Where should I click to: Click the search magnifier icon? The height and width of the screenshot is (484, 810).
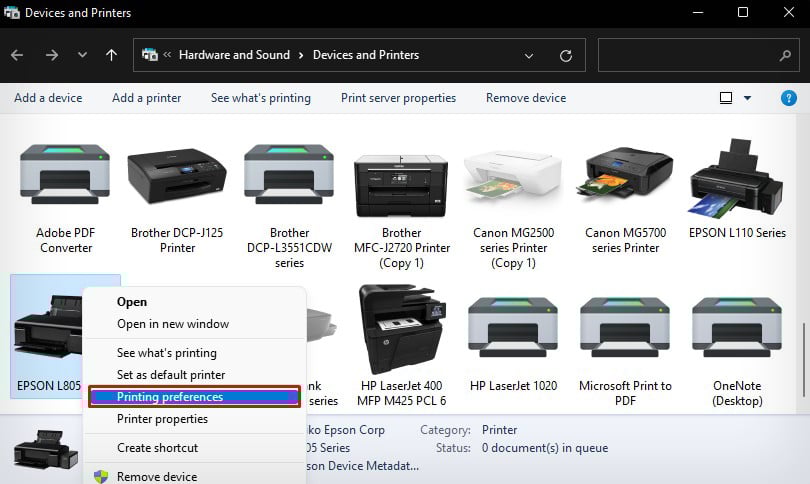(x=785, y=55)
